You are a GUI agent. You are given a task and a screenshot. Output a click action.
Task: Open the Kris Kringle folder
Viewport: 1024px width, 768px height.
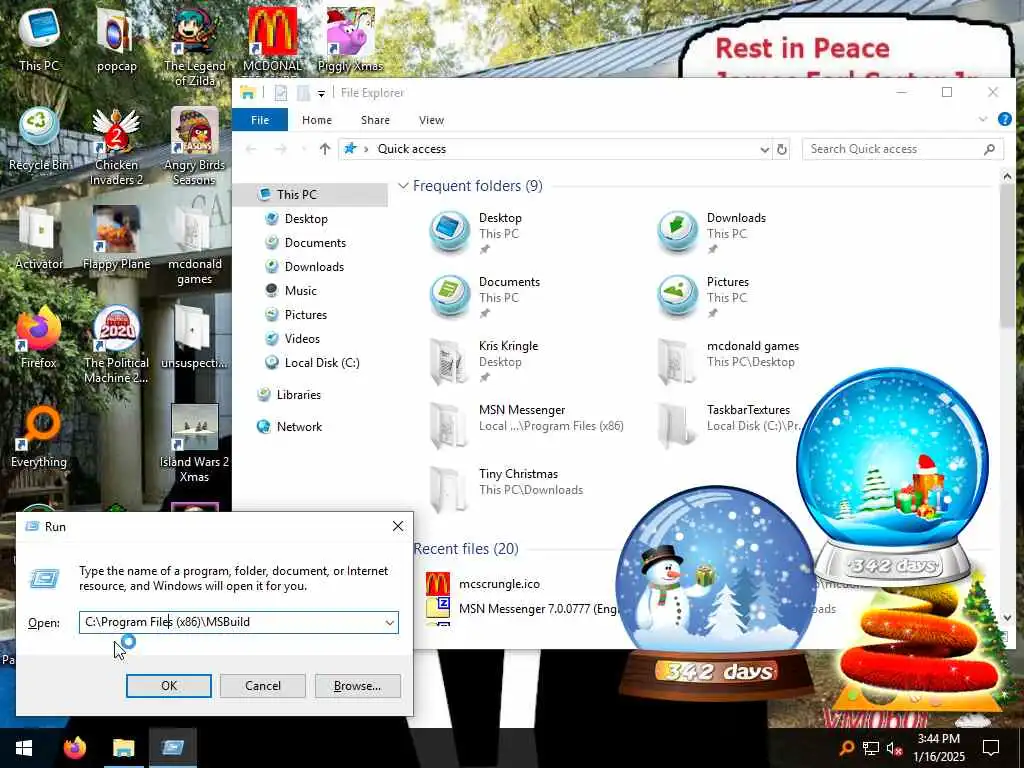click(x=485, y=360)
